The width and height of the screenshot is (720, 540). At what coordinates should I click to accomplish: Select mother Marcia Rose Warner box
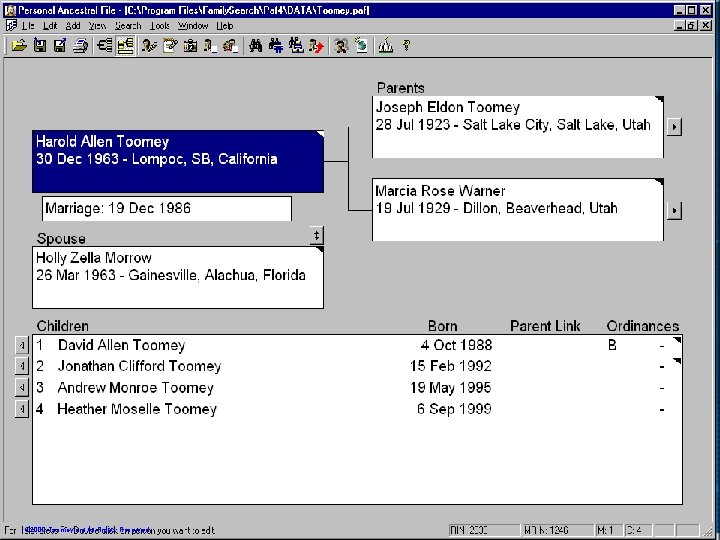[x=518, y=210]
